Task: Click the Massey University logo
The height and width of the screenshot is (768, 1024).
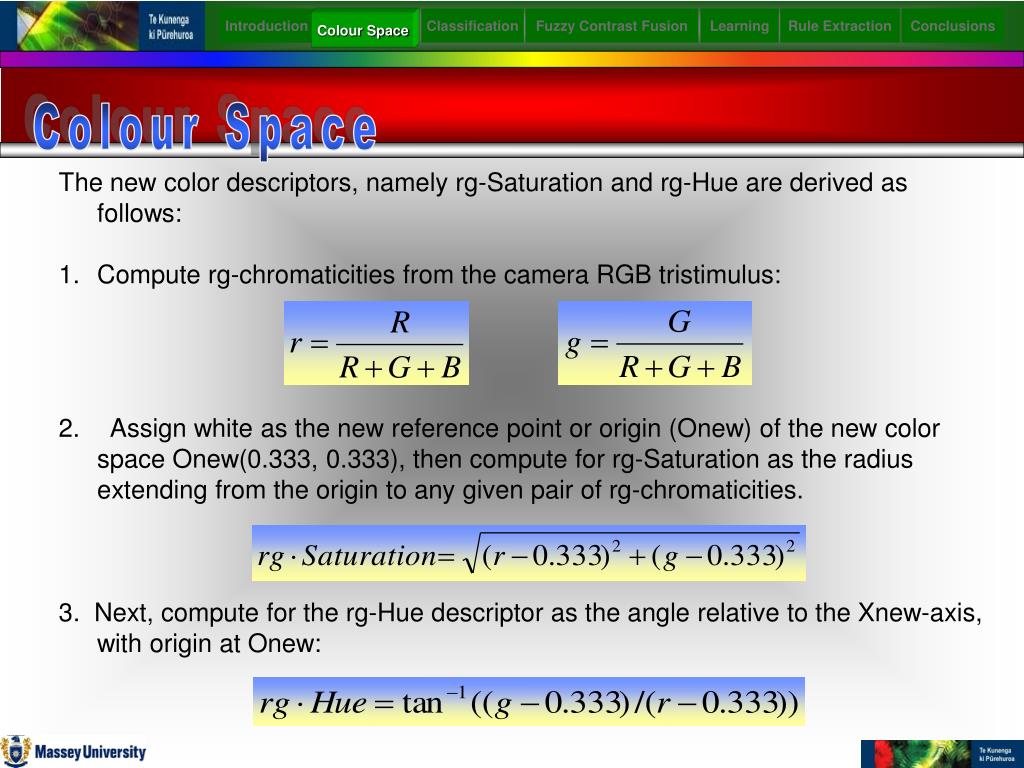Action: [x=74, y=751]
